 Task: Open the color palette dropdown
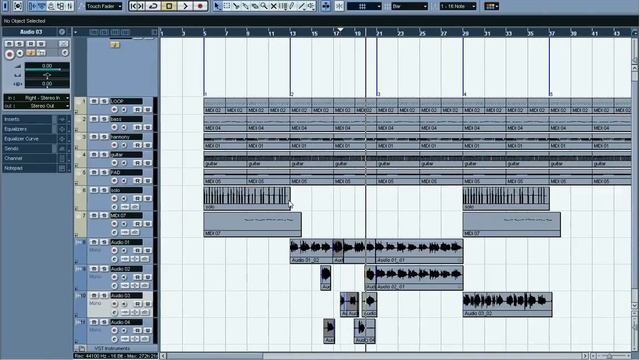point(491,6)
